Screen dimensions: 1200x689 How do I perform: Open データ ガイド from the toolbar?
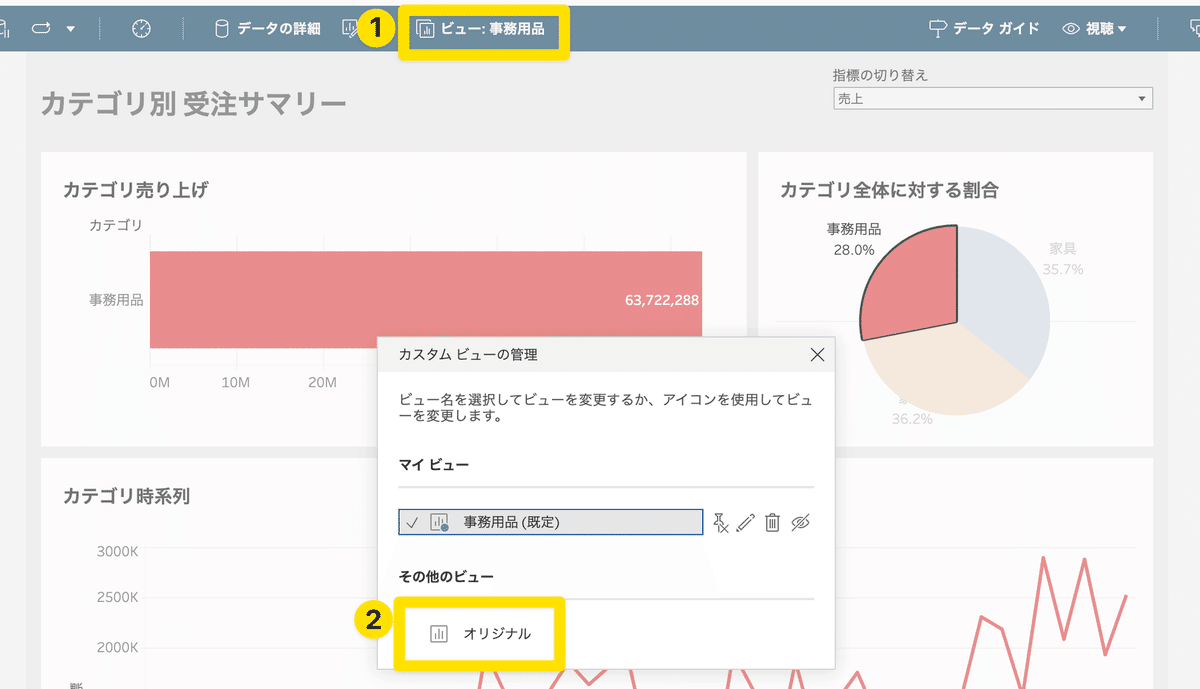981,29
